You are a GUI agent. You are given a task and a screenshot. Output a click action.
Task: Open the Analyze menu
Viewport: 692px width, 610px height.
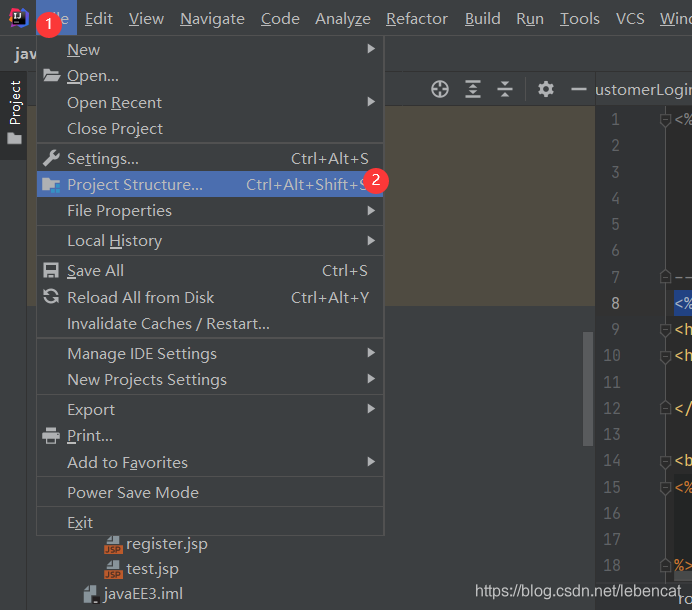coord(343,19)
